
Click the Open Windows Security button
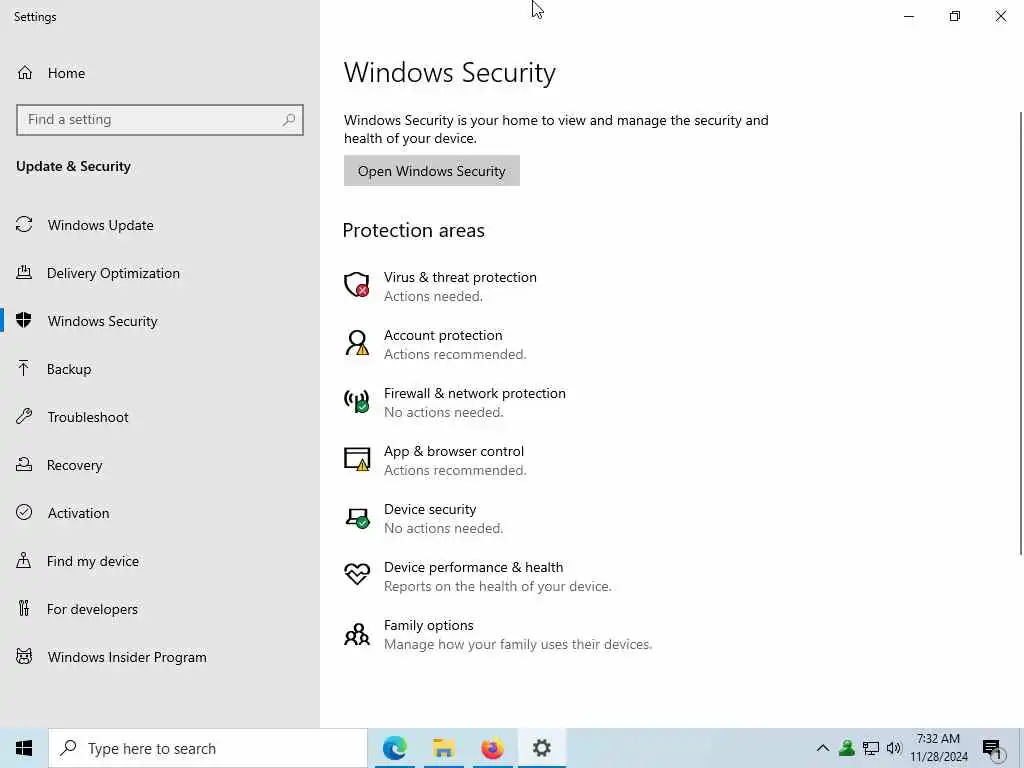click(x=432, y=170)
